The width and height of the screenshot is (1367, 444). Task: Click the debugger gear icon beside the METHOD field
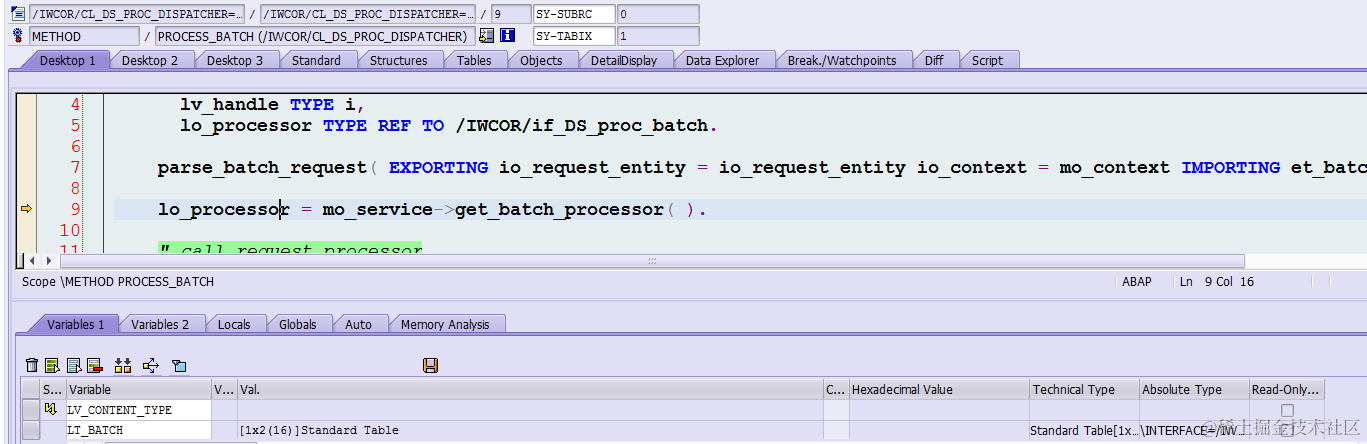[x=17, y=36]
